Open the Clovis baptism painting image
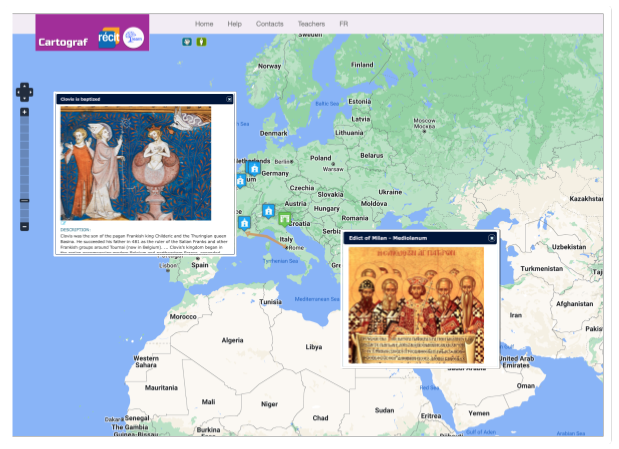Image resolution: width=619 pixels, height=449 pixels. click(135, 164)
